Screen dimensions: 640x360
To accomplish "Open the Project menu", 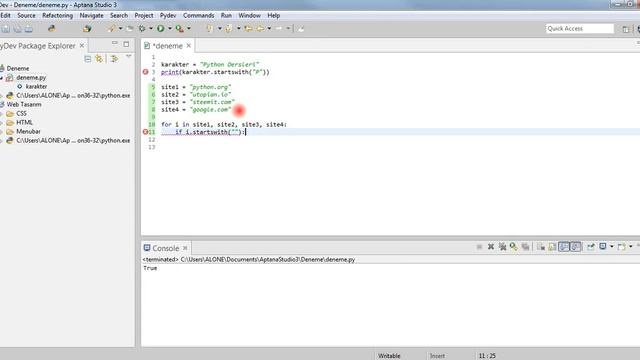I will 144,16.
